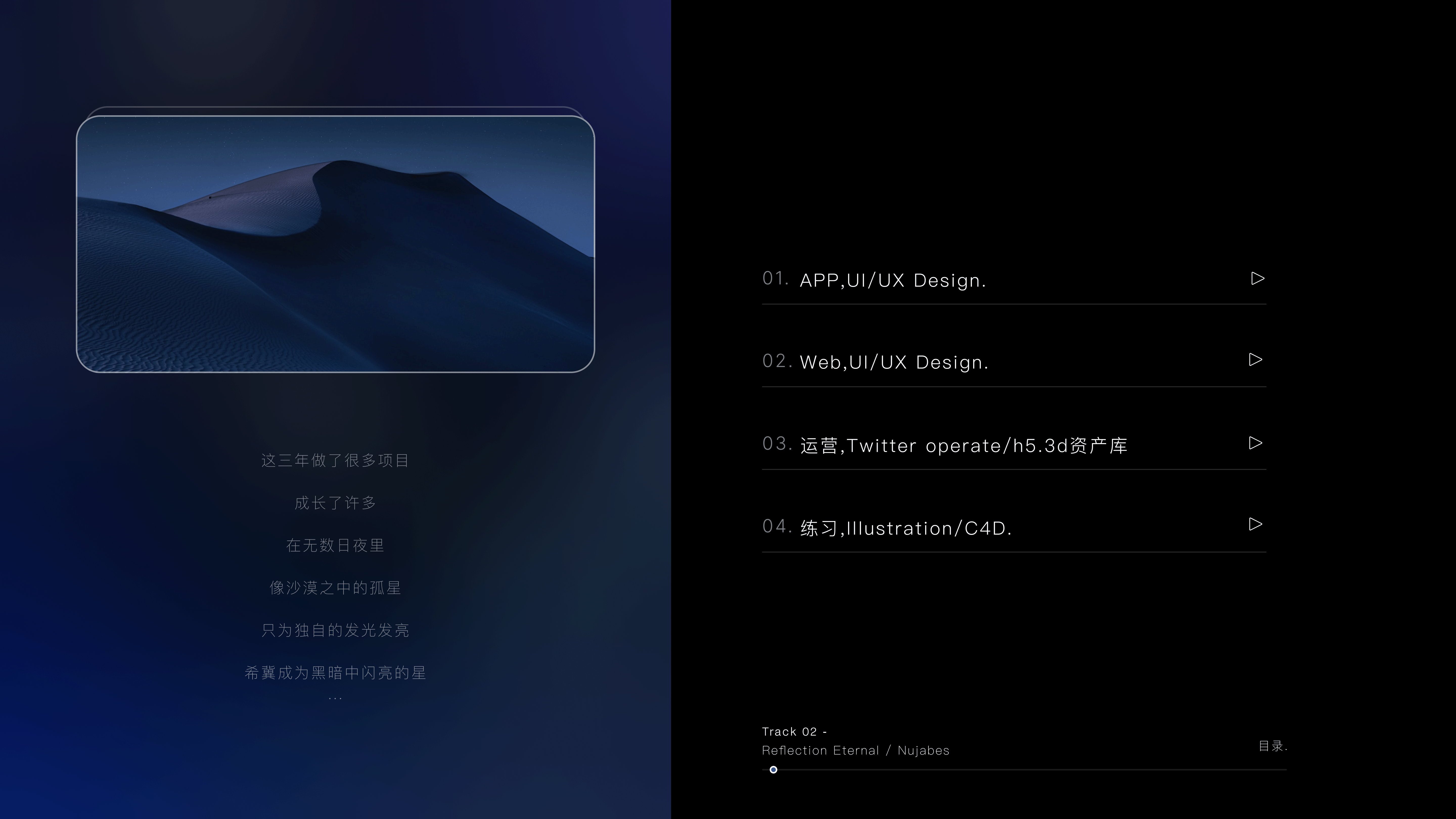
Task: Click the '目录.' label
Action: click(x=1273, y=746)
